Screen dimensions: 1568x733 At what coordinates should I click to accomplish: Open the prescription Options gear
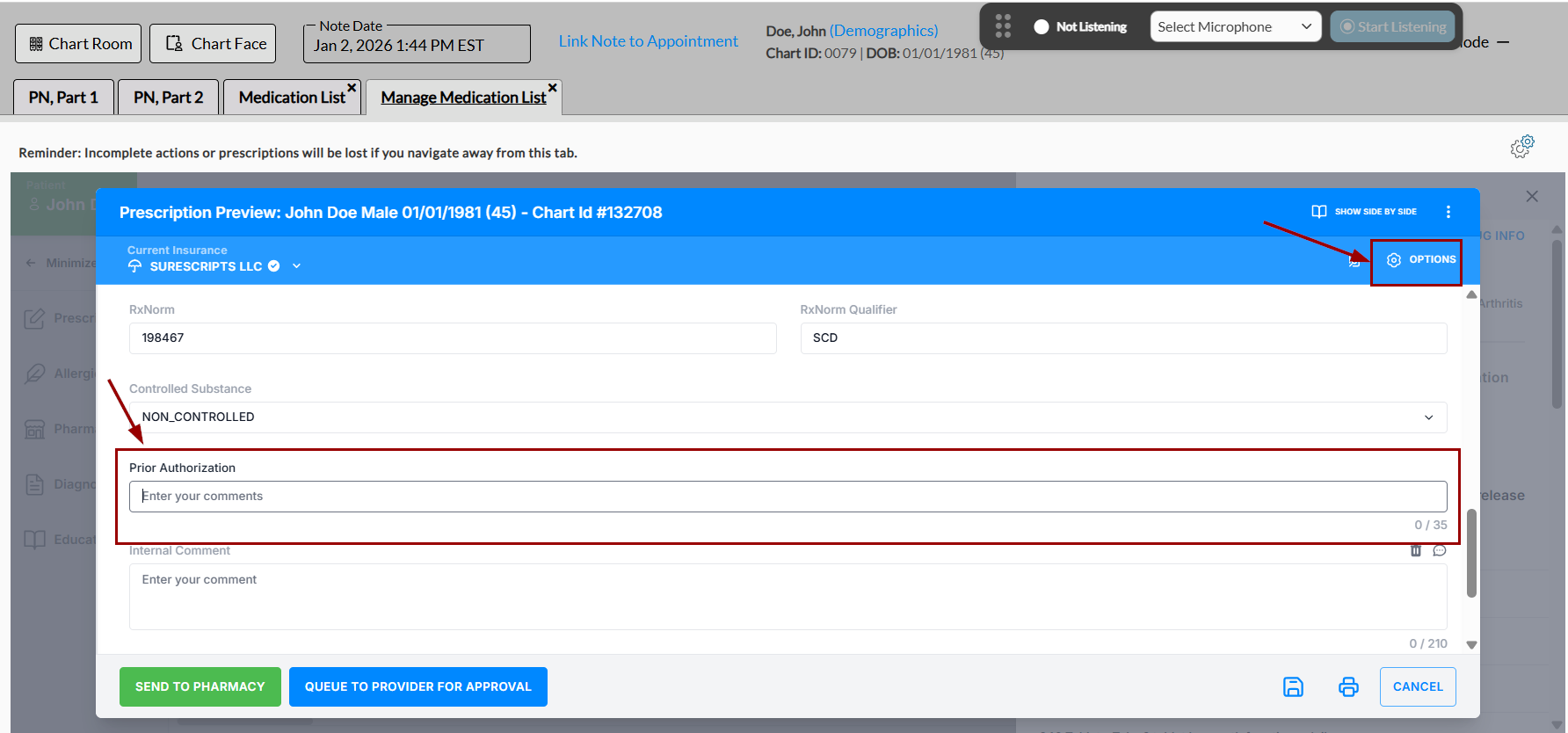coord(1420,260)
